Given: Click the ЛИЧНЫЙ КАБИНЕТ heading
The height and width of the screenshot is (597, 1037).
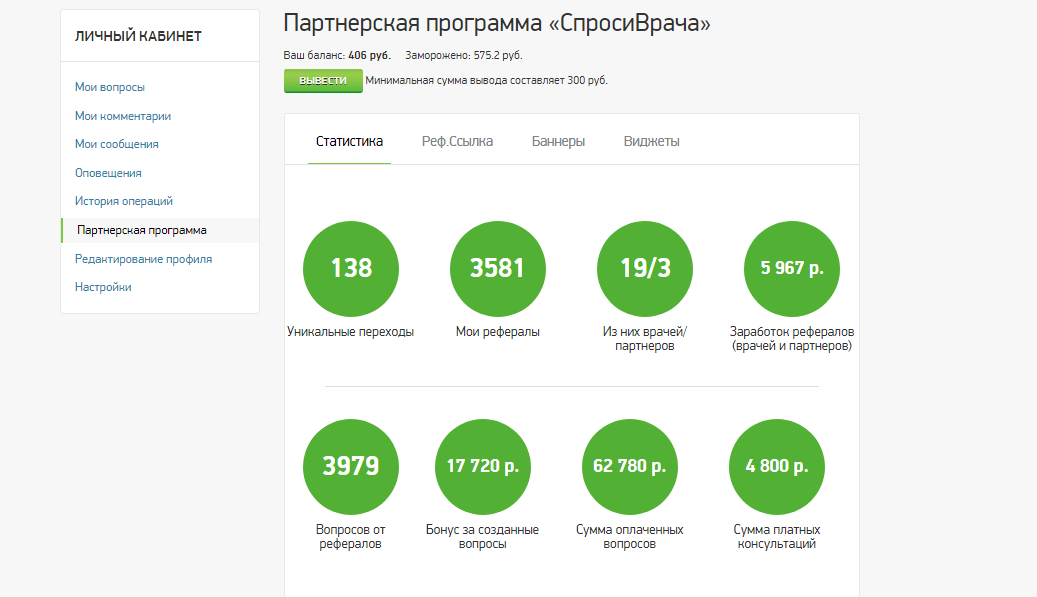Looking at the screenshot, I should point(138,36).
